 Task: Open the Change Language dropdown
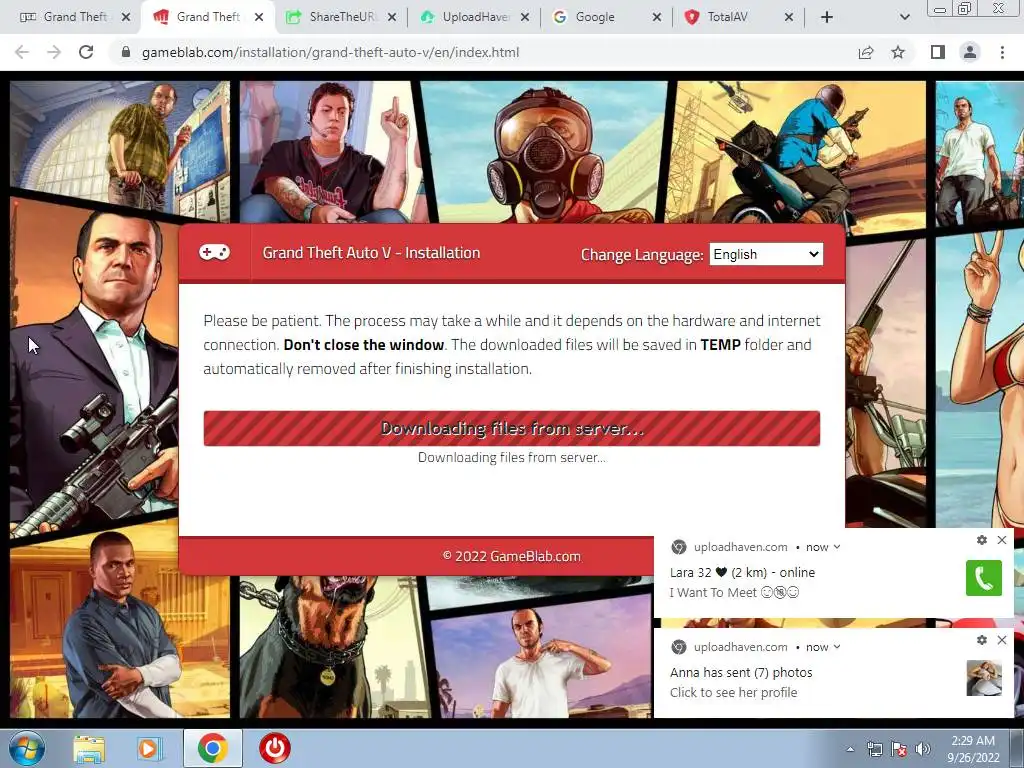click(x=766, y=254)
